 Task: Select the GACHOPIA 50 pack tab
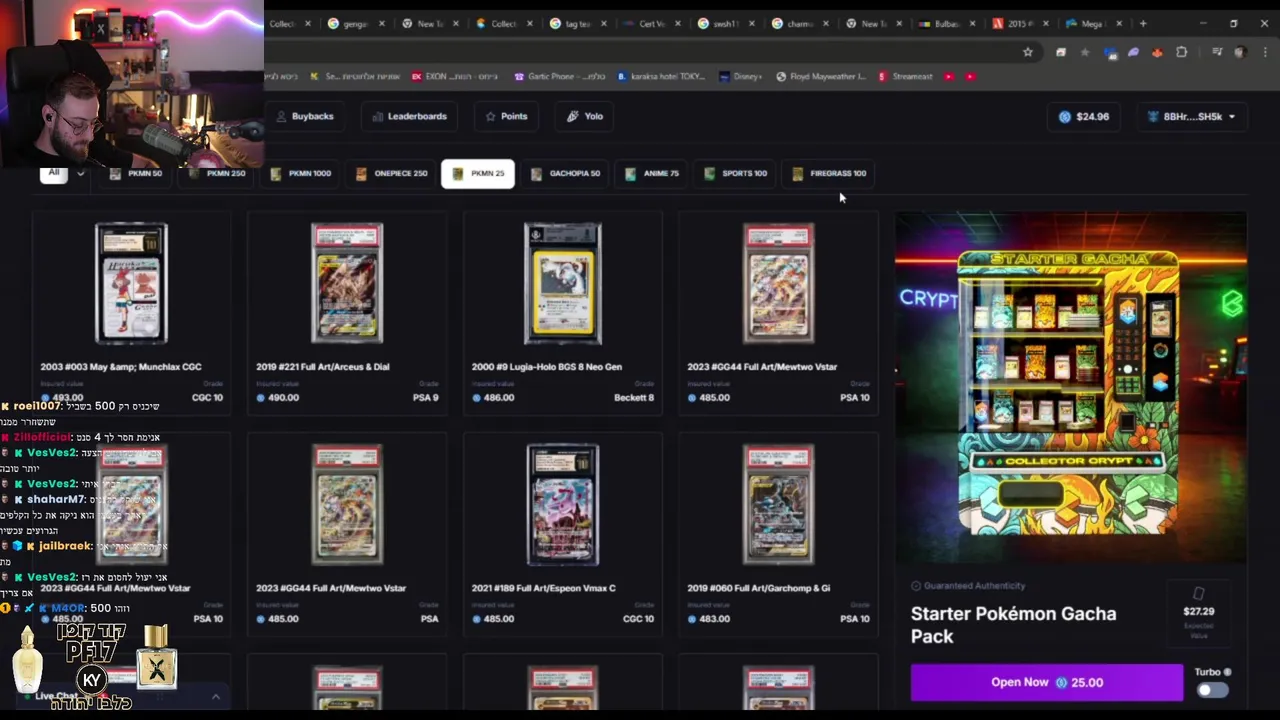pyautogui.click(x=565, y=173)
